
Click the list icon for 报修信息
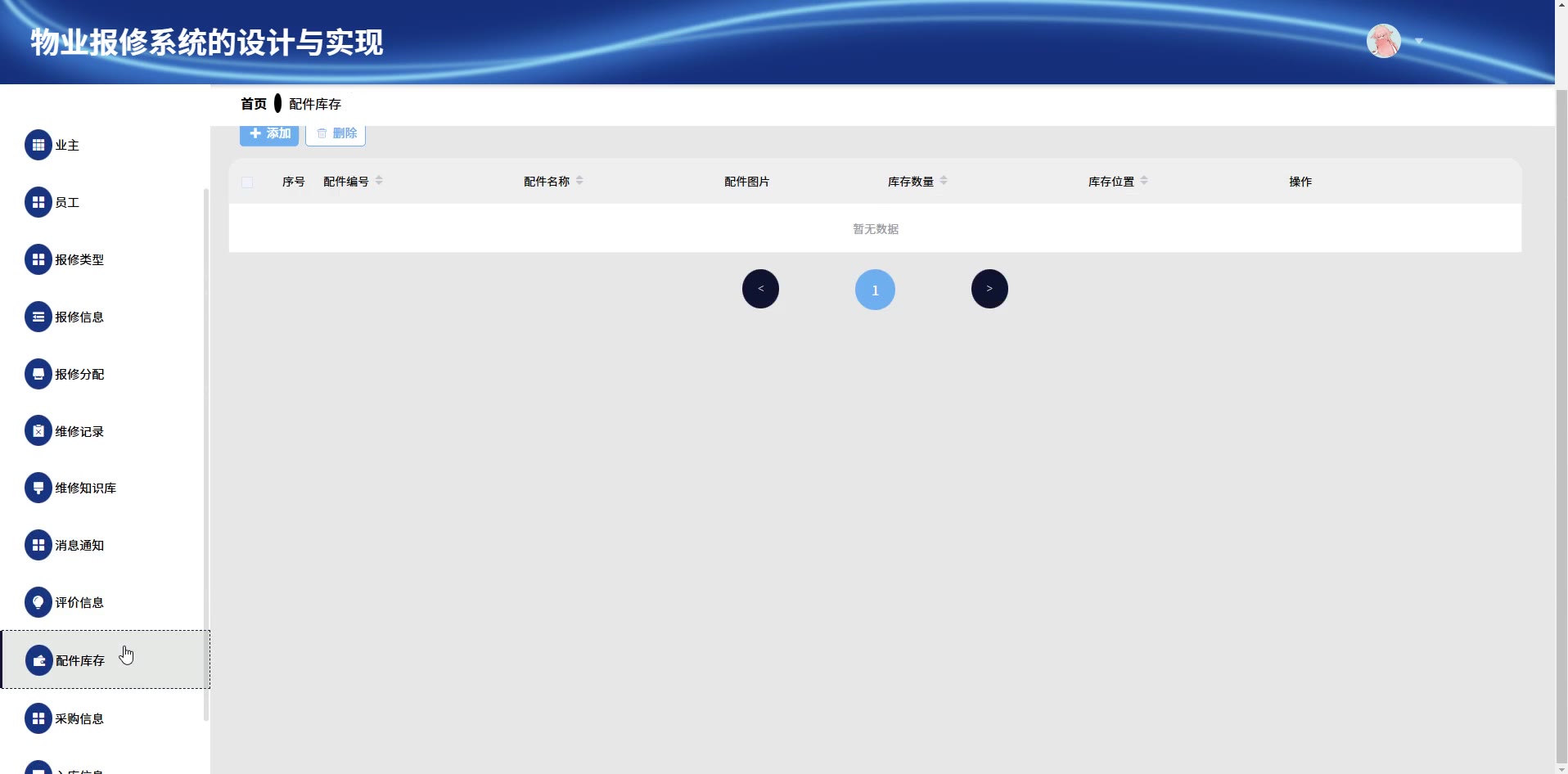point(38,317)
